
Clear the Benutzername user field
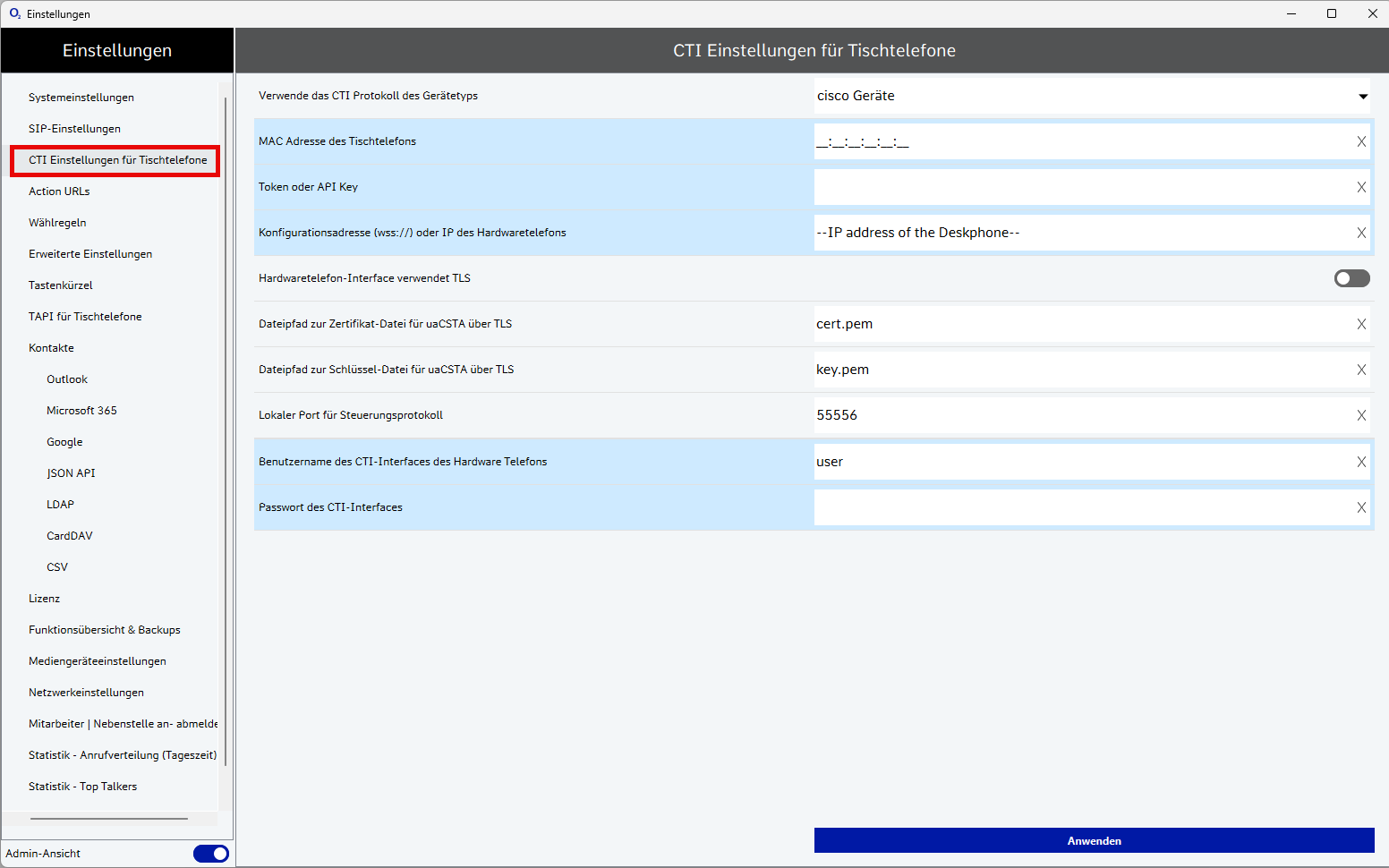click(1360, 462)
